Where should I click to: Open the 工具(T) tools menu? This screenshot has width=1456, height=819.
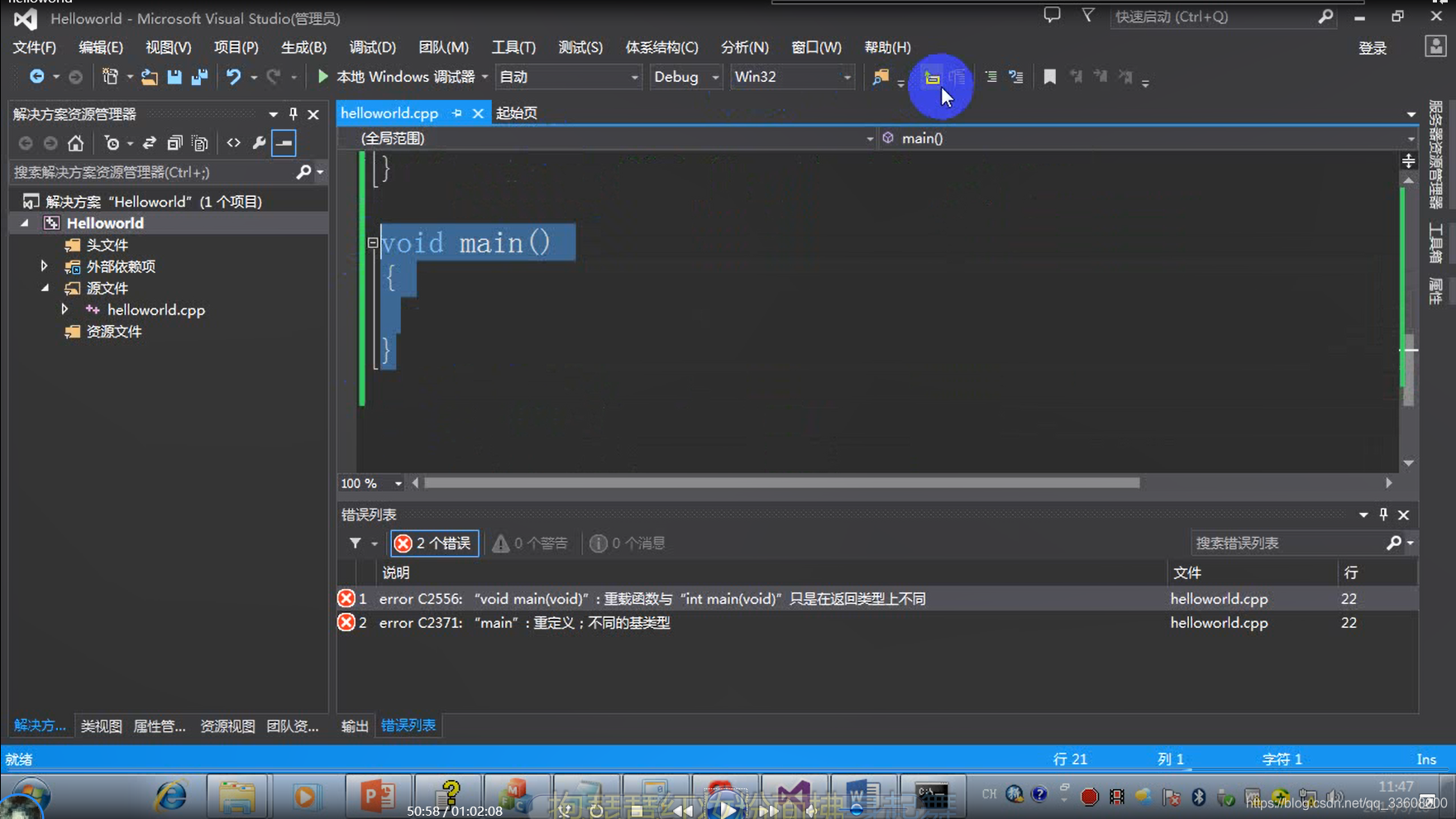tap(513, 47)
